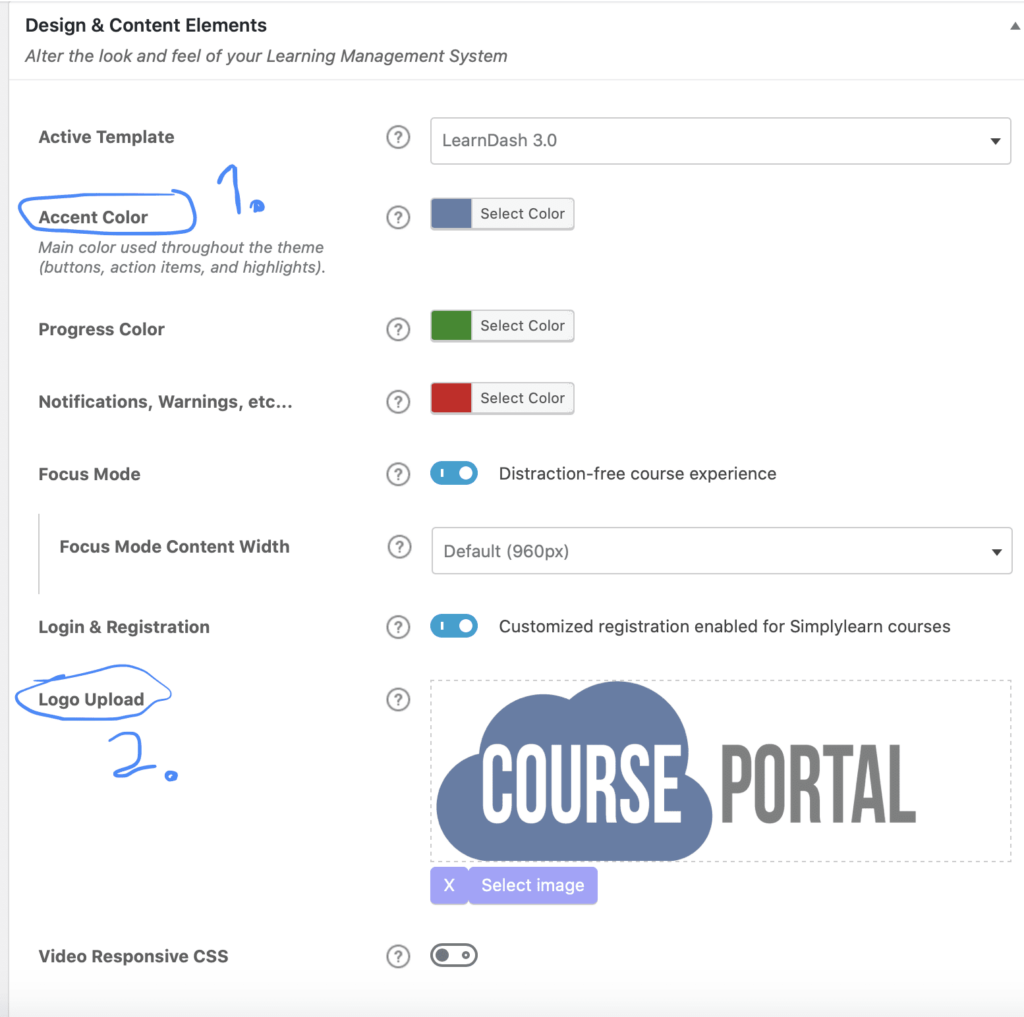Viewport: 1024px width, 1017px height.
Task: Disable the Focus Mode toggle
Action: click(454, 473)
